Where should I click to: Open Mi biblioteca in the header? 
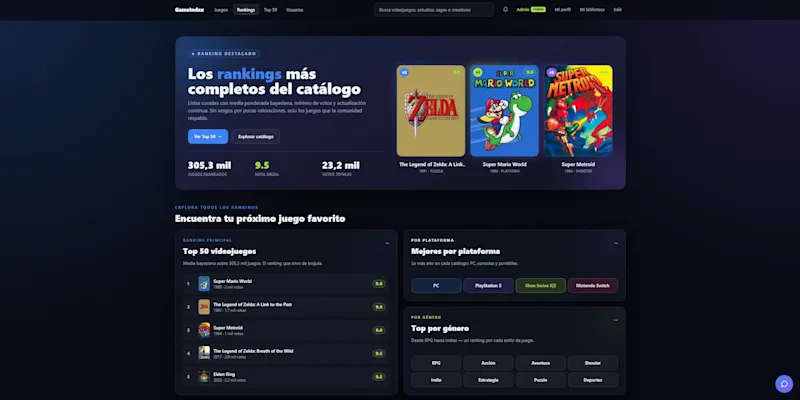tap(592, 10)
